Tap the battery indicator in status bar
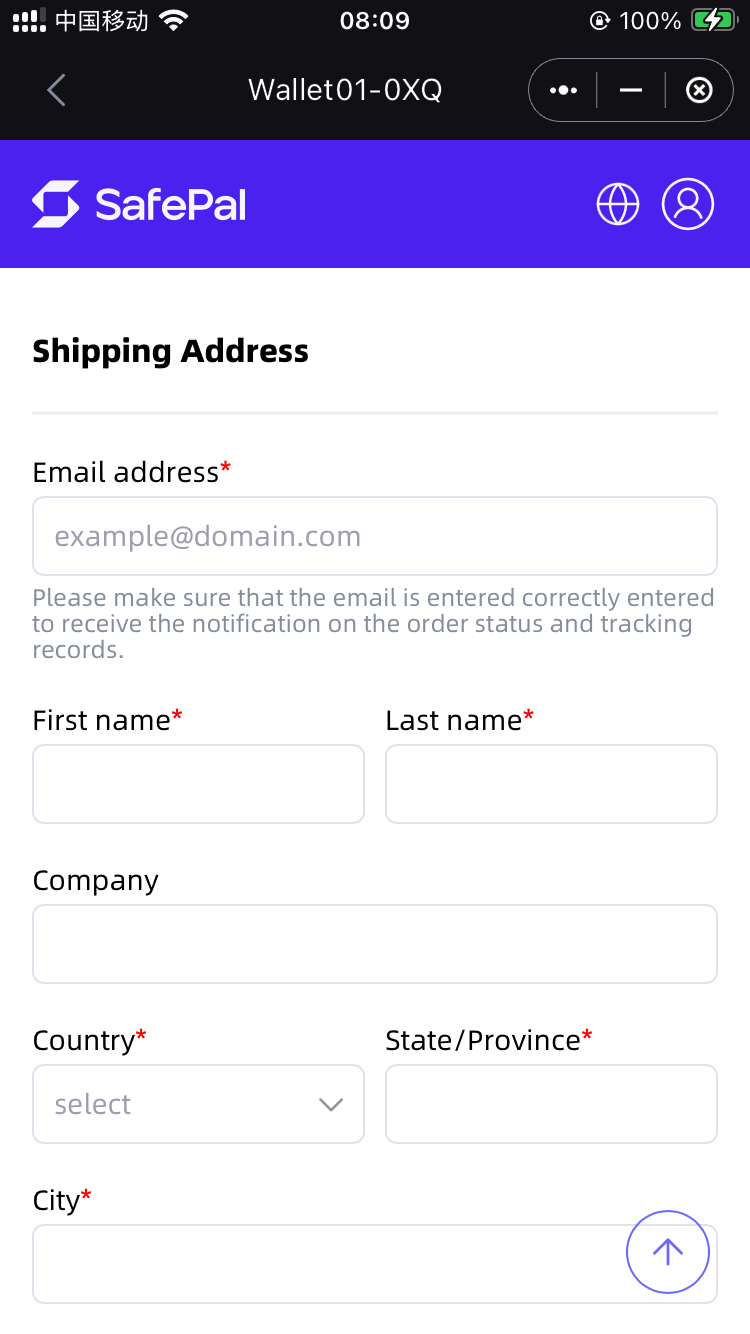750x1334 pixels. tap(714, 20)
